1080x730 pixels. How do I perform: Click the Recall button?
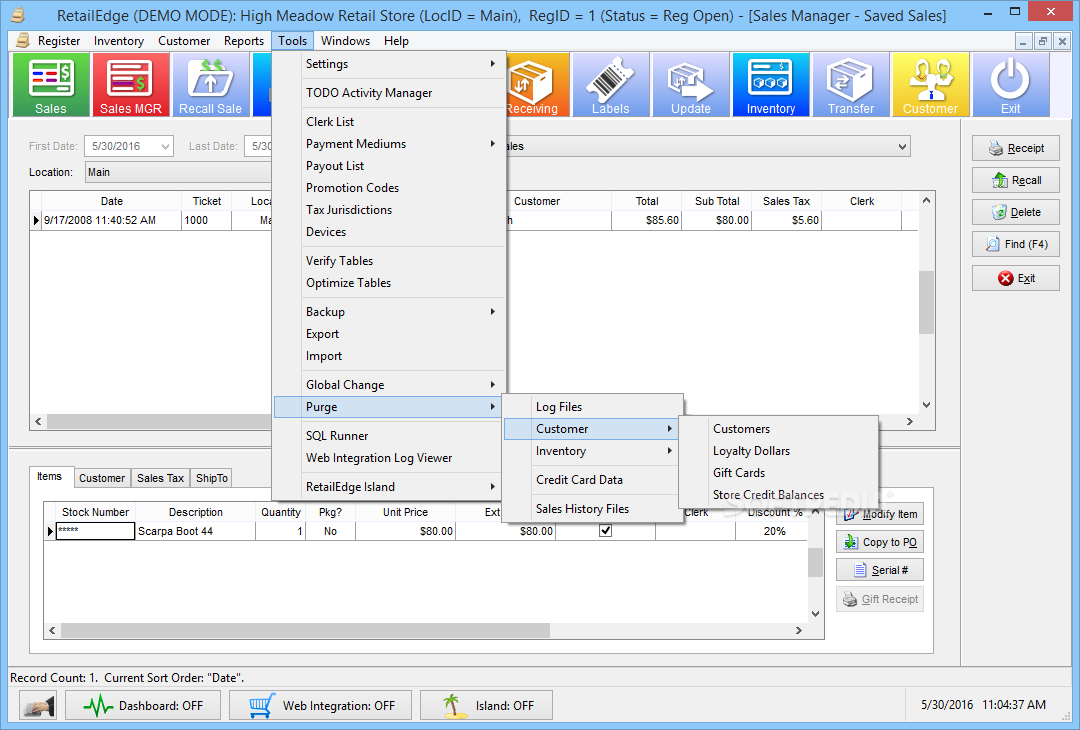click(1015, 180)
